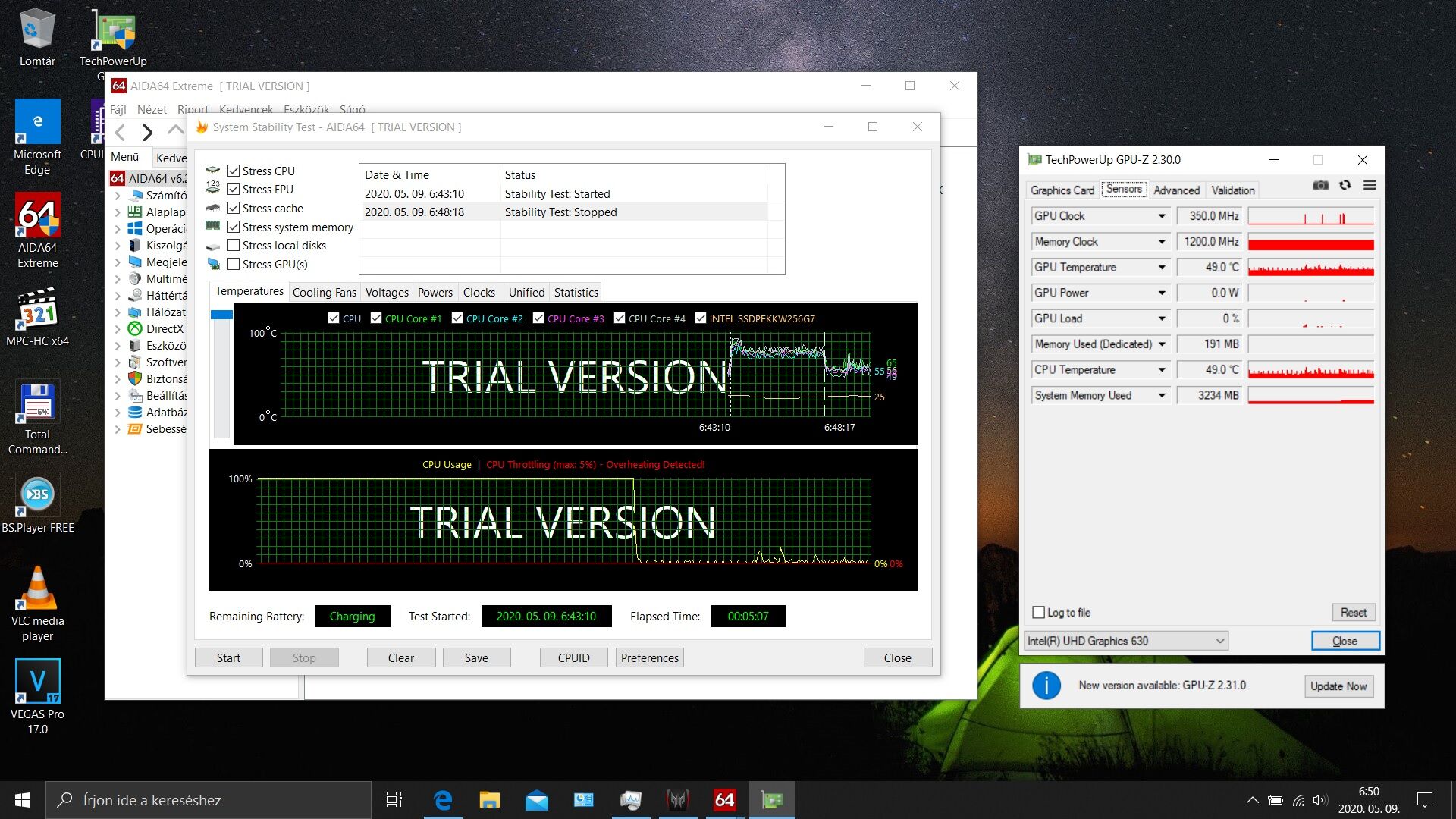This screenshot has height=819, width=1456.
Task: Enable Stress GPU(s) checkbox
Action: pos(234,264)
